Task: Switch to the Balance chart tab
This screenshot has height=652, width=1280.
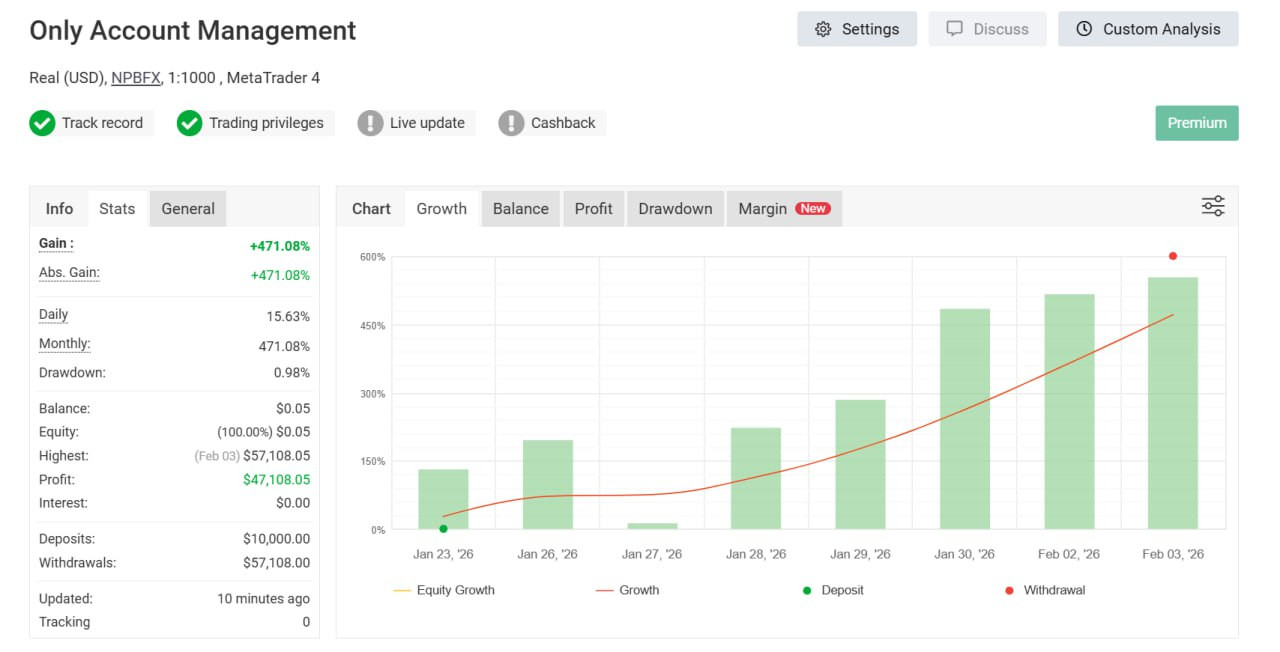Action: coord(520,209)
